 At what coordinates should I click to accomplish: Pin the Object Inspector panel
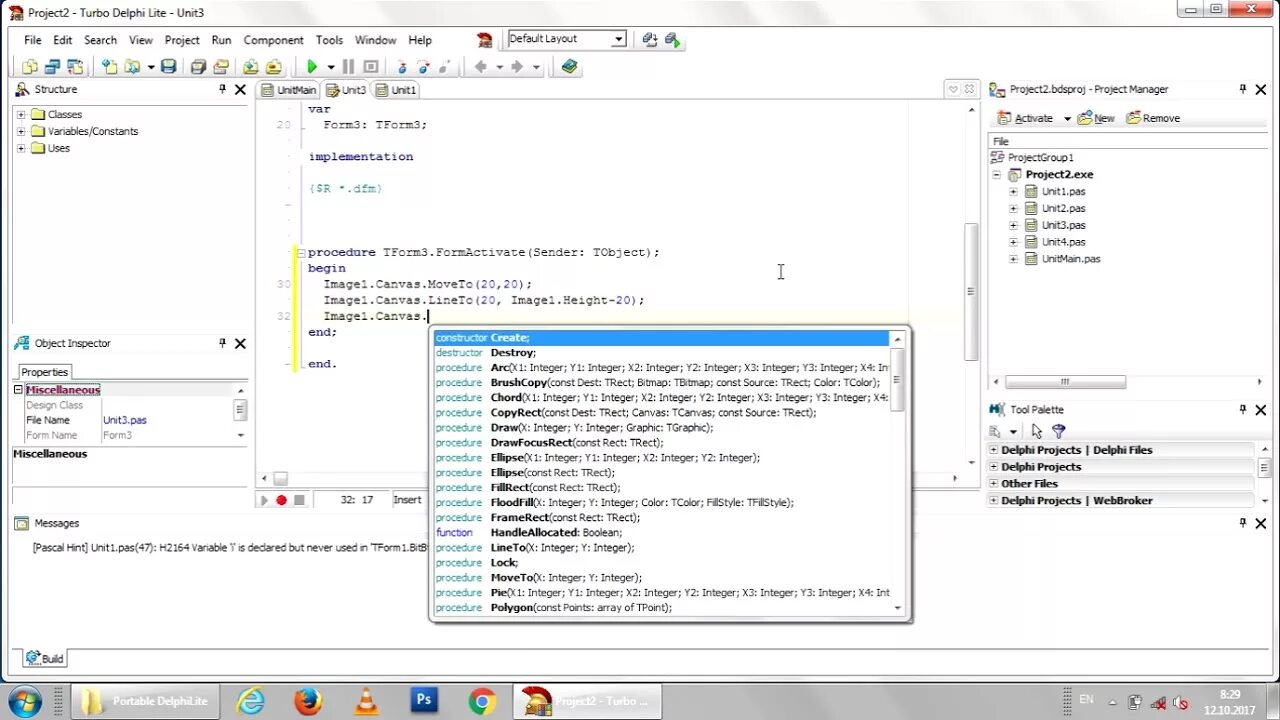tap(222, 343)
